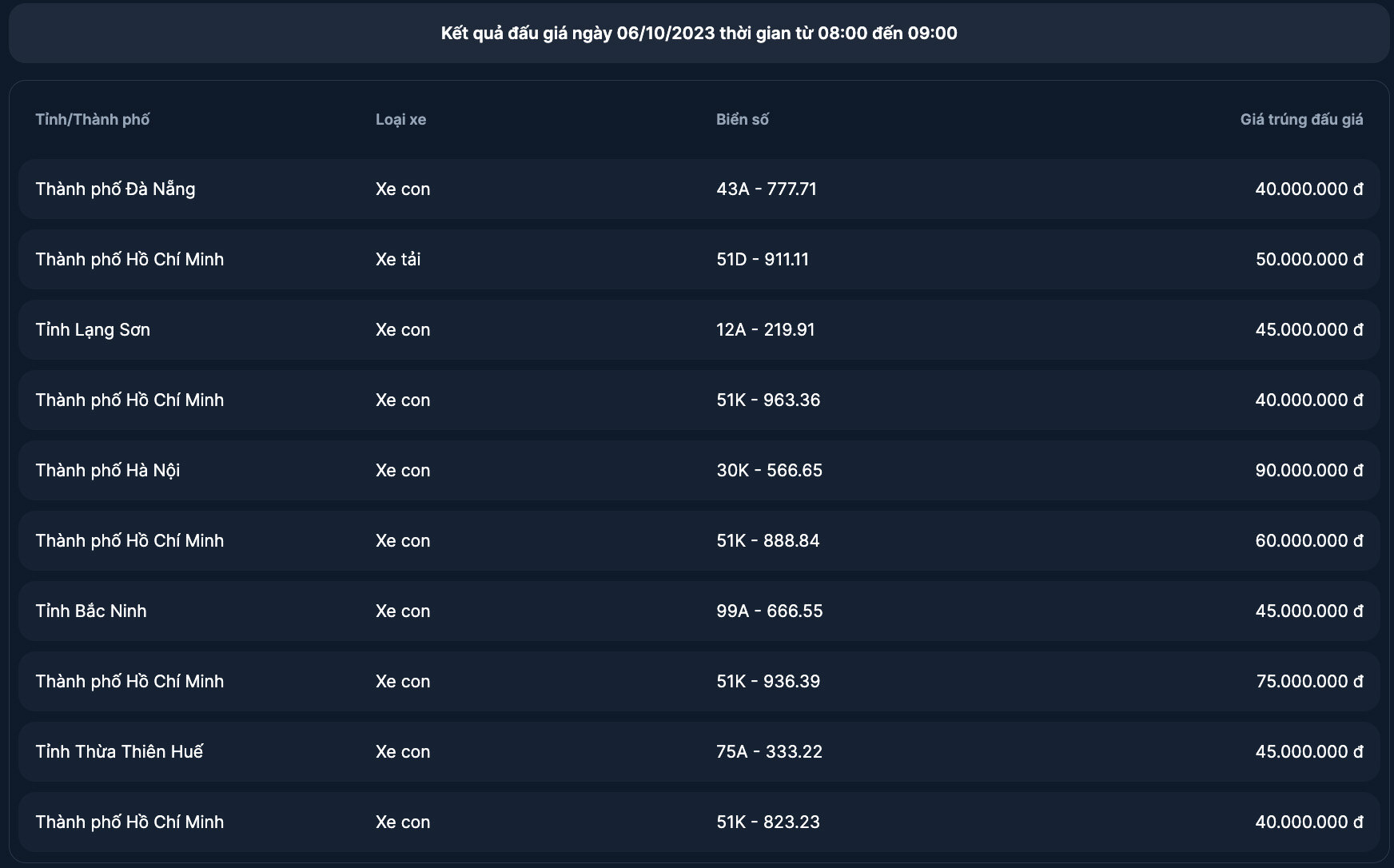This screenshot has width=1394, height=868.
Task: Open the Thành phố Hà Nội row
Action: coord(699,471)
